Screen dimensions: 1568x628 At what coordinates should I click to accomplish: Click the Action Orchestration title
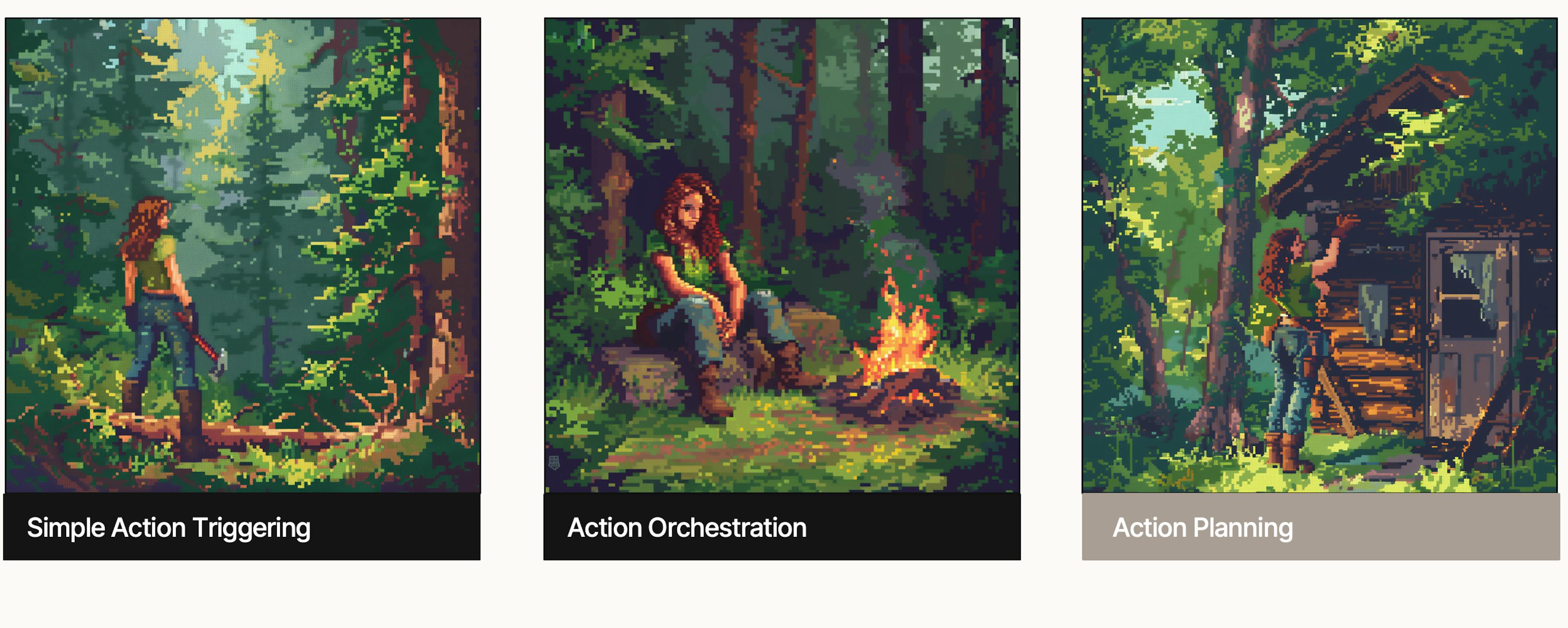tap(686, 527)
